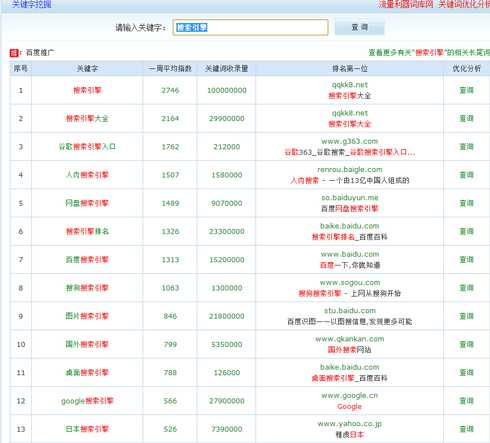Open the www.sogou.com ranking link
Image resolution: width=490 pixels, height=443 pixels.
[x=350, y=283]
